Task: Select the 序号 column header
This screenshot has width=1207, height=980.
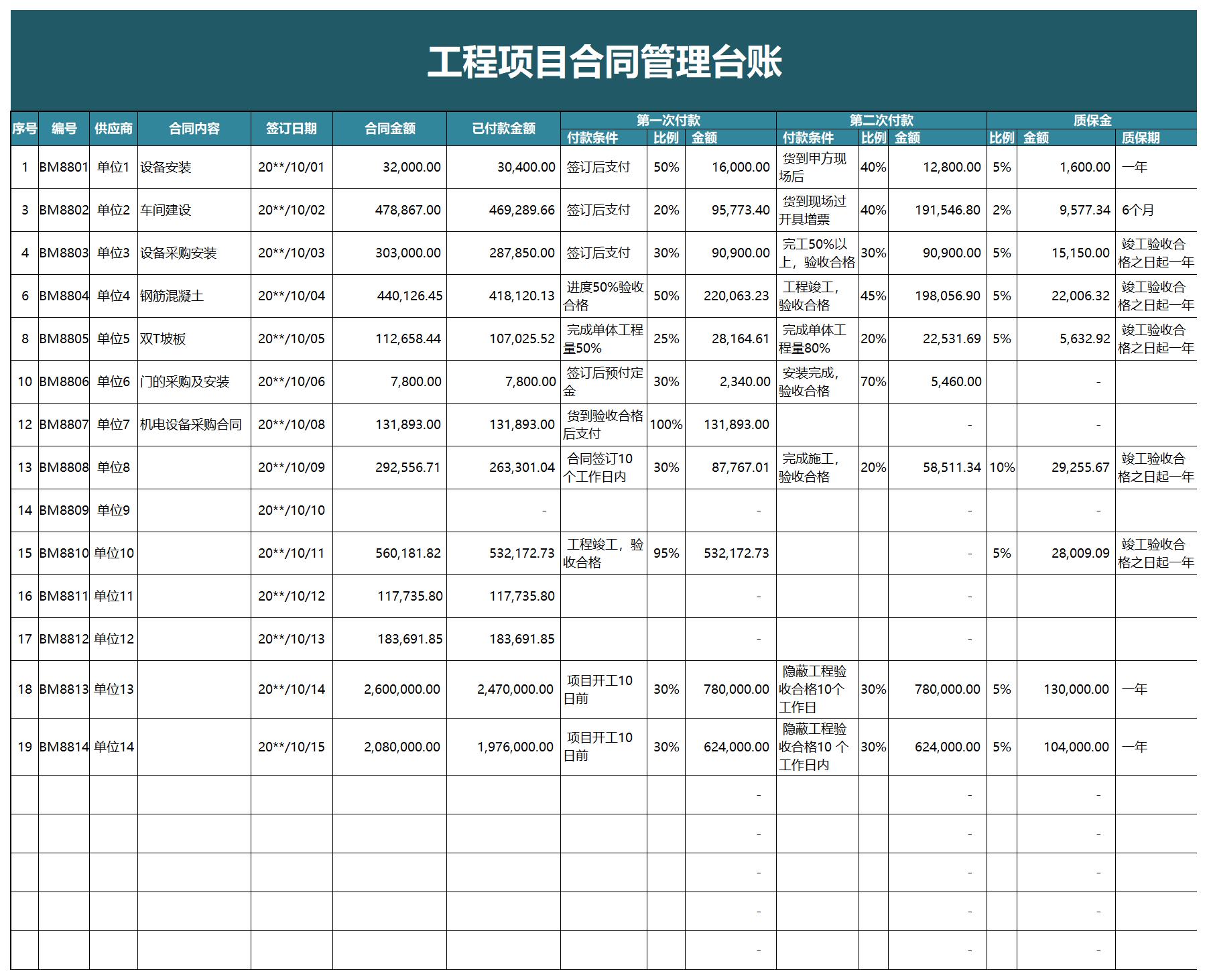Action: 25,129
